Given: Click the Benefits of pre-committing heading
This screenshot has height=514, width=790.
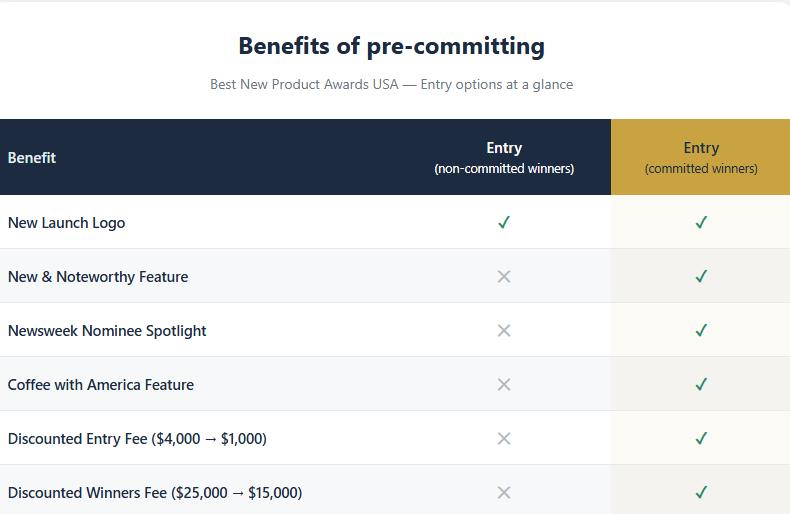Looking at the screenshot, I should pyautogui.click(x=391, y=46).
